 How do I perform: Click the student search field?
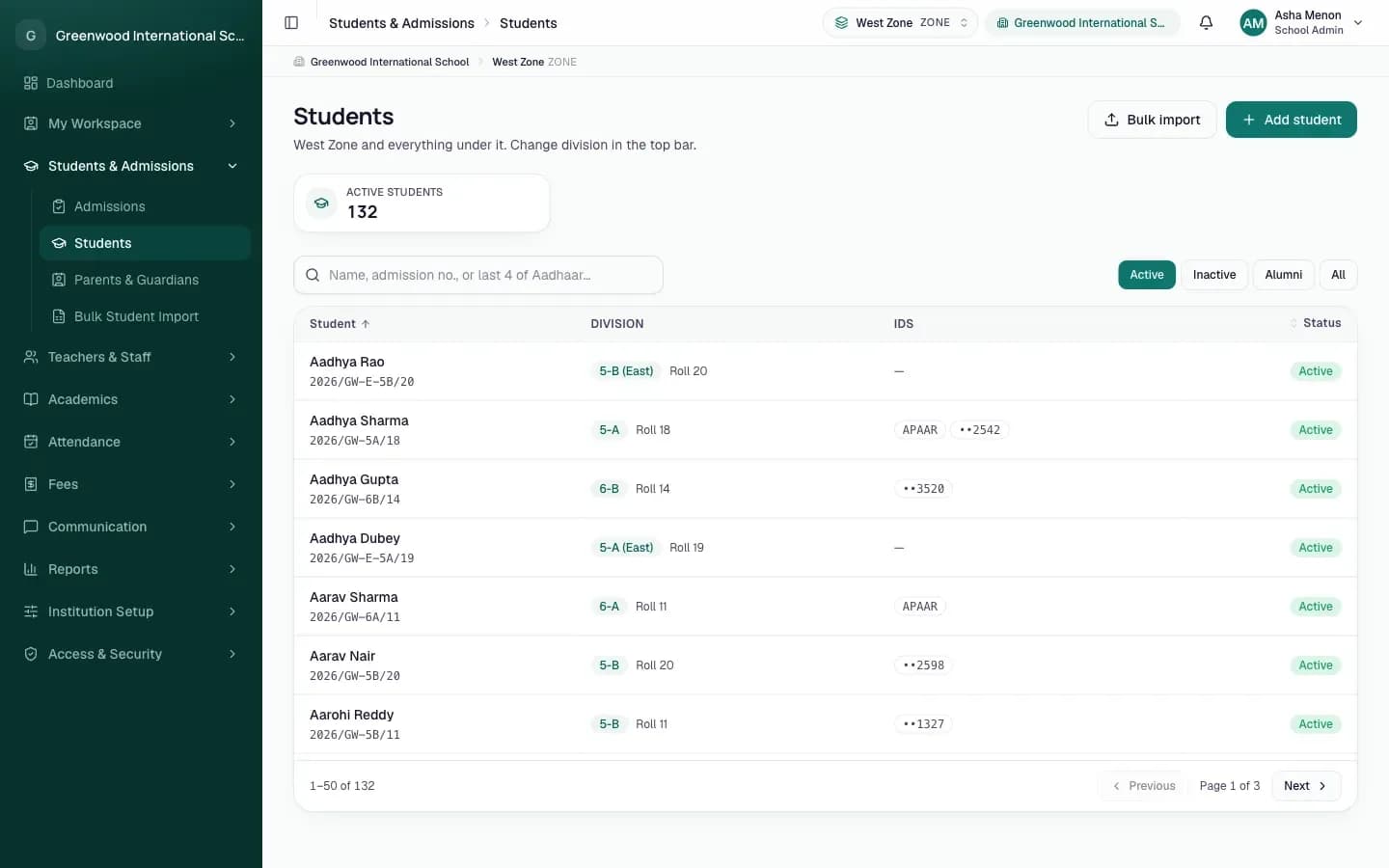(x=478, y=275)
